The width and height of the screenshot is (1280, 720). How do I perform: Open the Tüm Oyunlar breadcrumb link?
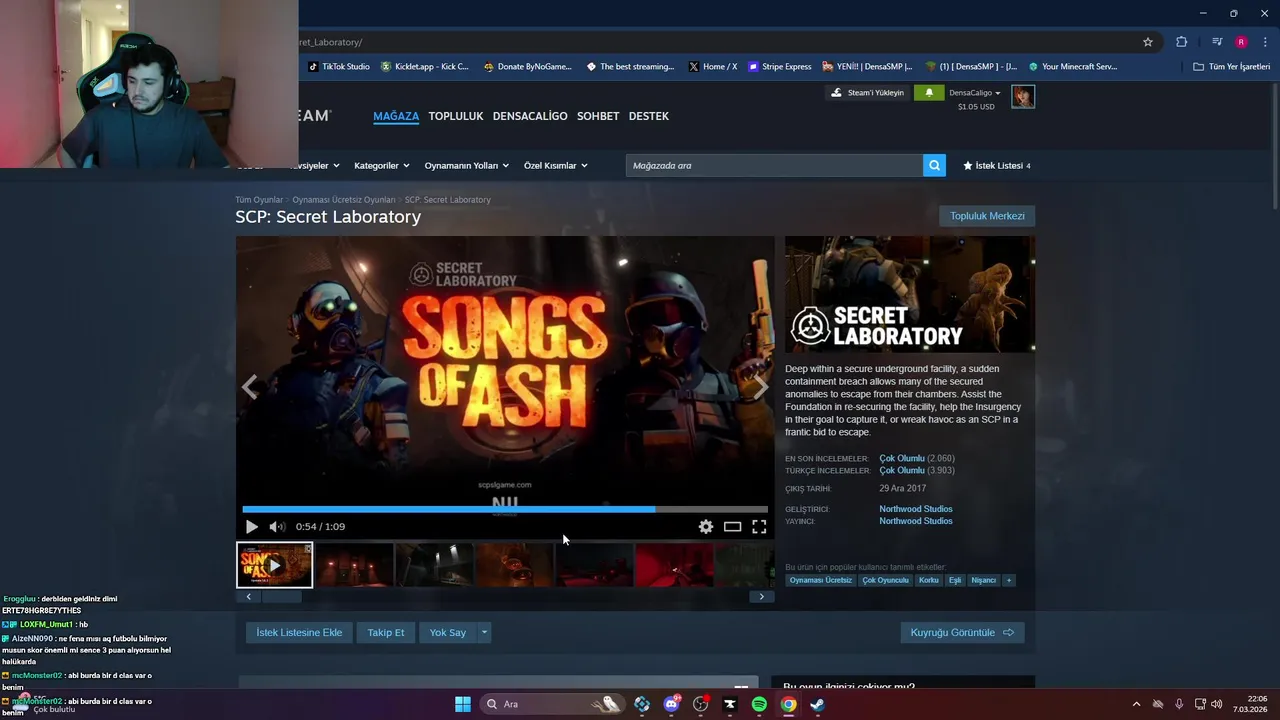point(259,200)
